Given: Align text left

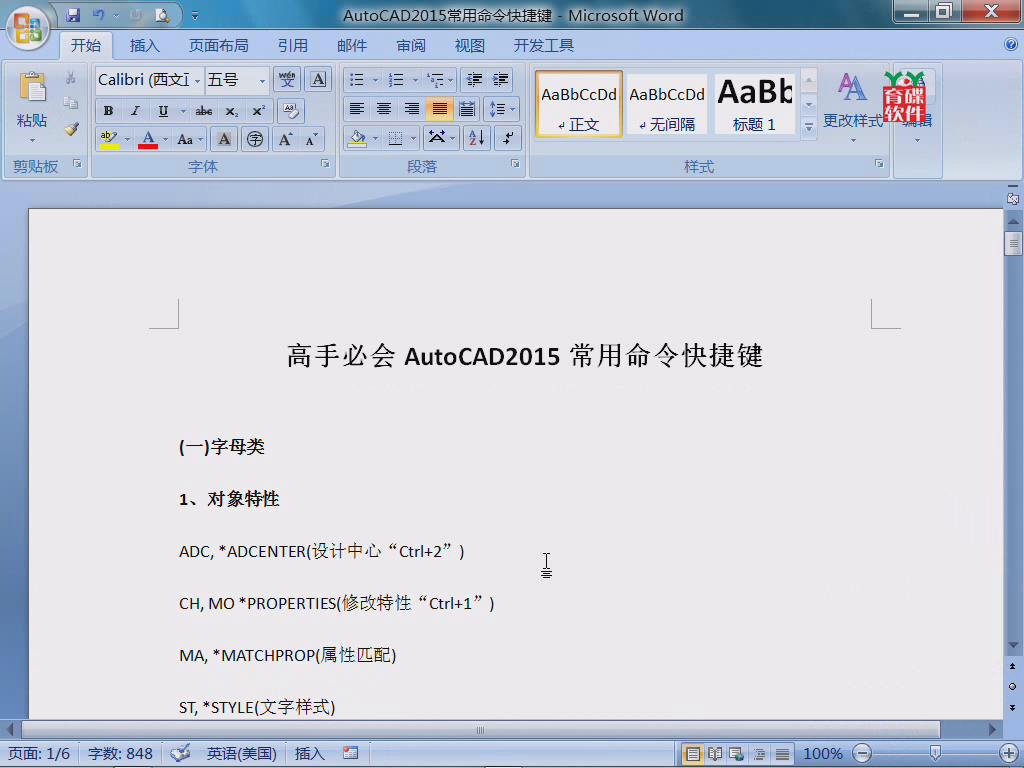Looking at the screenshot, I should click(x=357, y=108).
